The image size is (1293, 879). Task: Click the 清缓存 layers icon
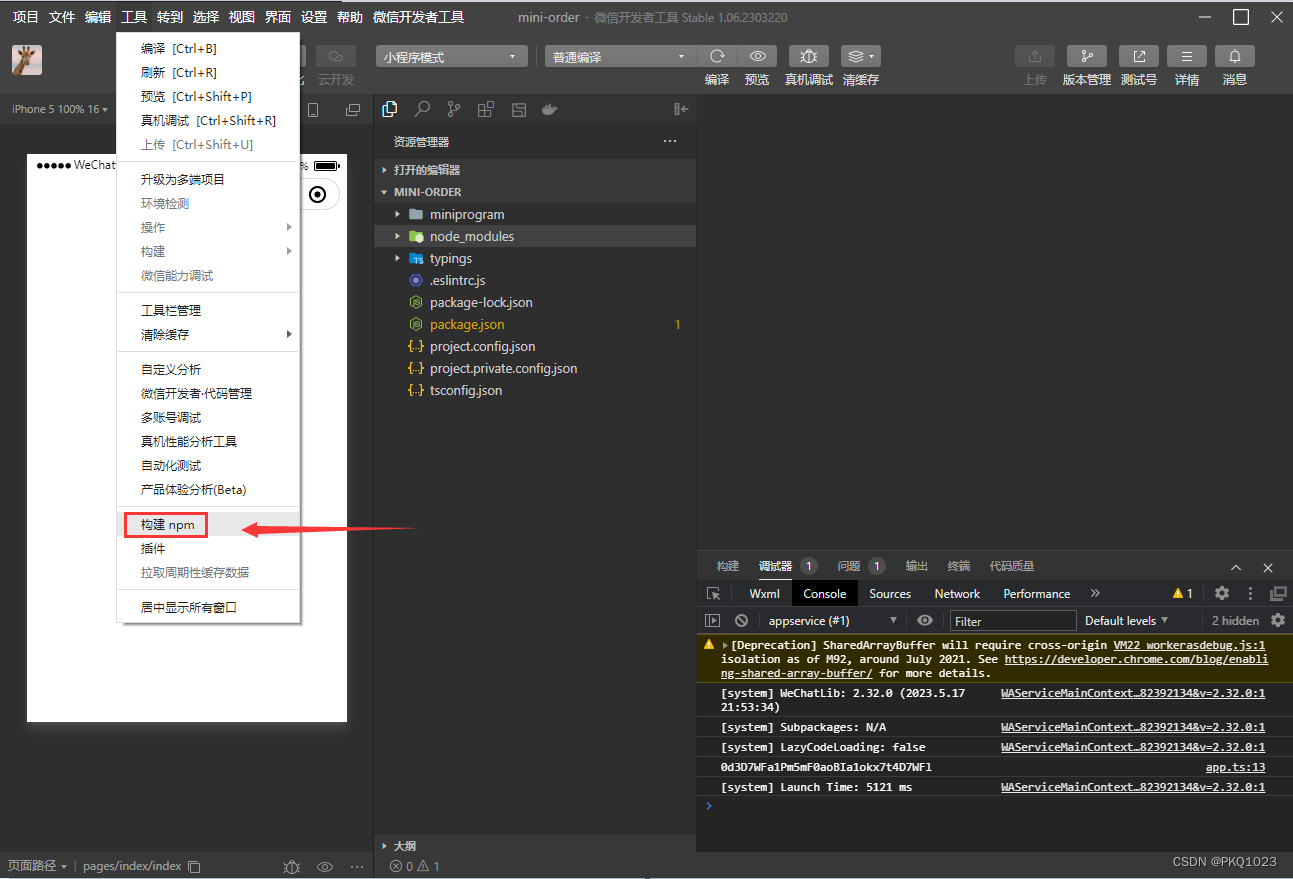coord(860,57)
